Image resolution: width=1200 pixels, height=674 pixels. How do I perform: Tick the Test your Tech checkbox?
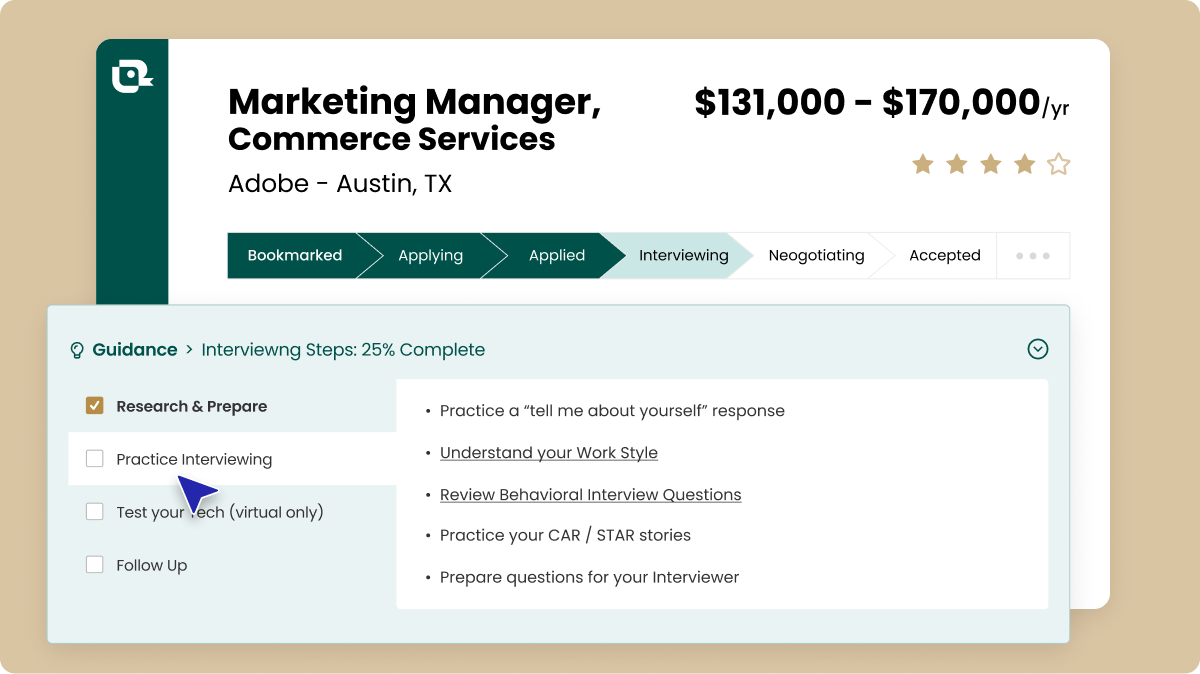pyautogui.click(x=94, y=512)
